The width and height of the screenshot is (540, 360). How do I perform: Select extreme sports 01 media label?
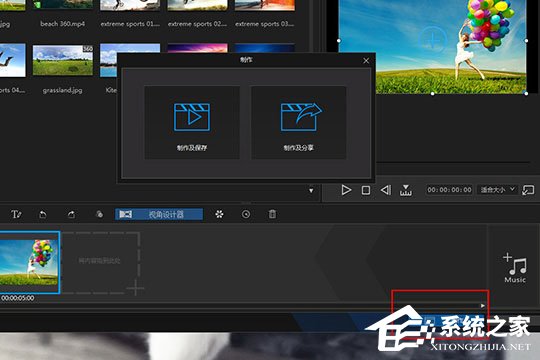[x=130, y=24]
